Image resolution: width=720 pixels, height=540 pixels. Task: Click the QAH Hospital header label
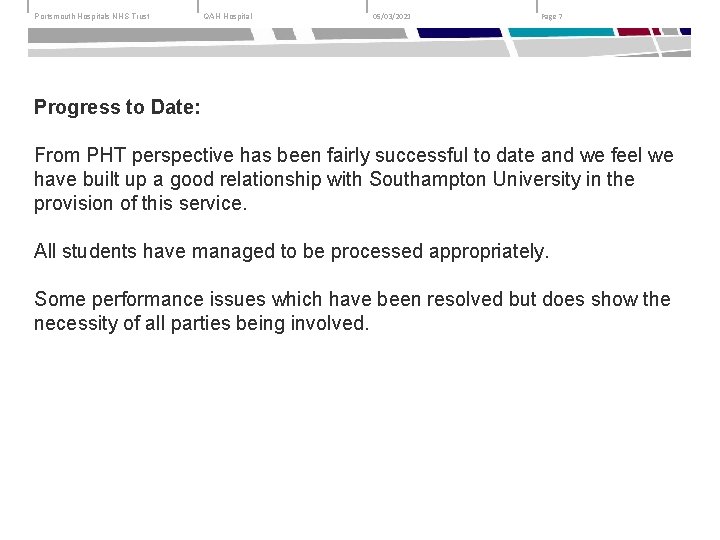(x=228, y=17)
